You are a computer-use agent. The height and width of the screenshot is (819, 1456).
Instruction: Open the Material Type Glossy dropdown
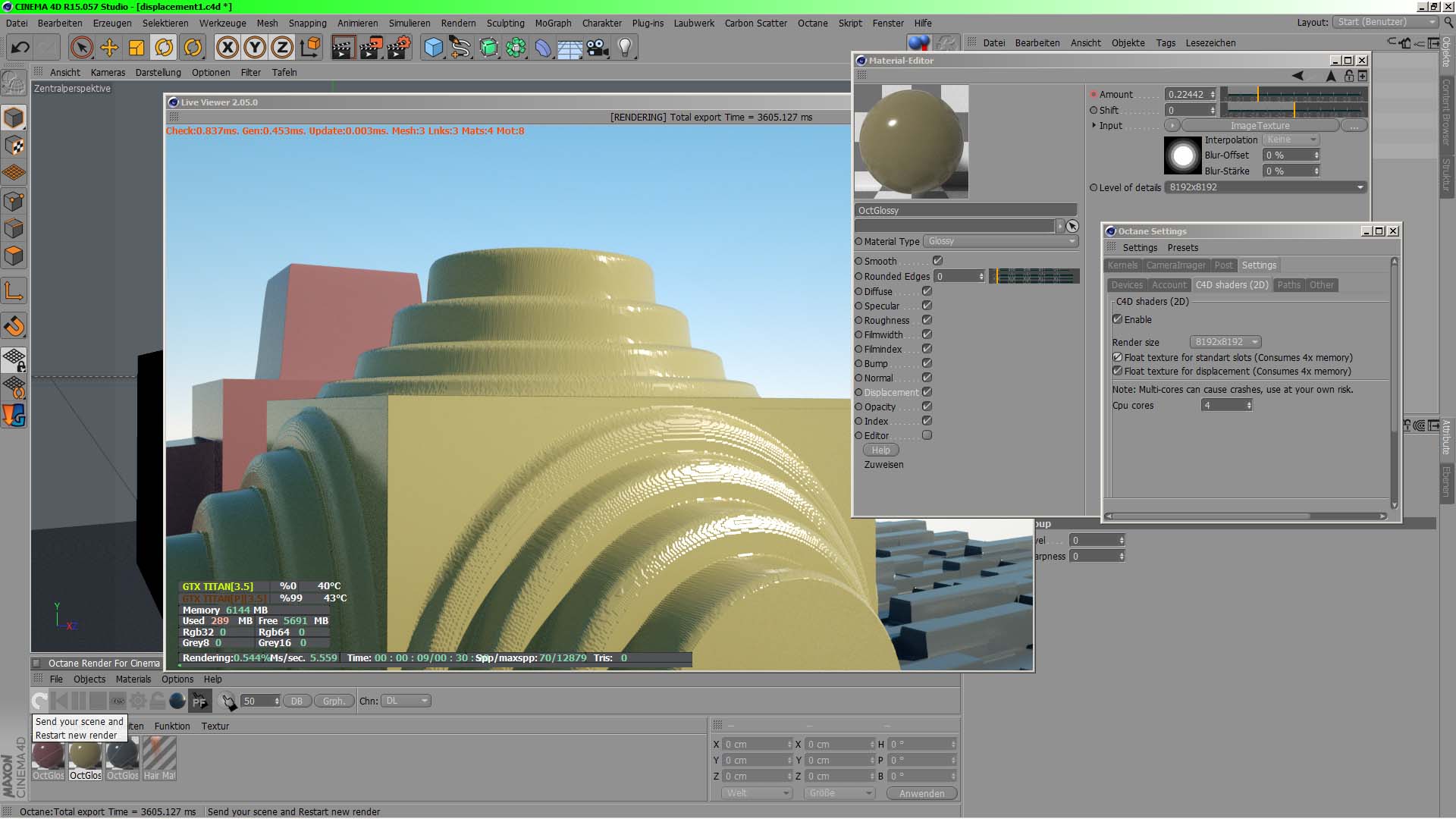(x=1001, y=241)
